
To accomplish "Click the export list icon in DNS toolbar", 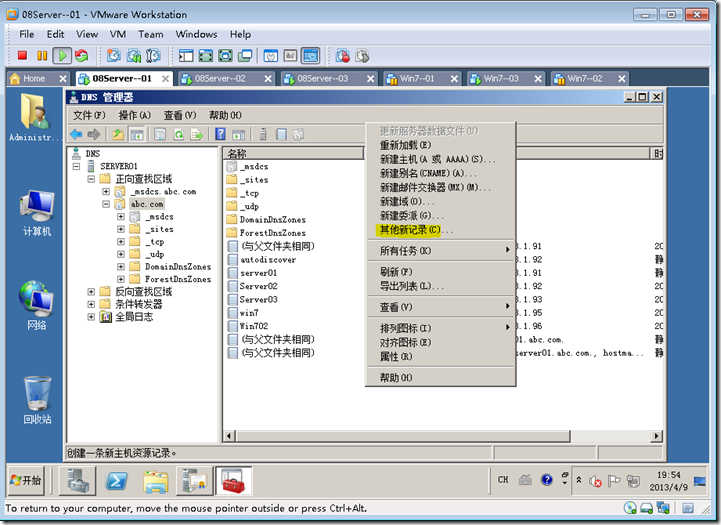I will 197,134.
